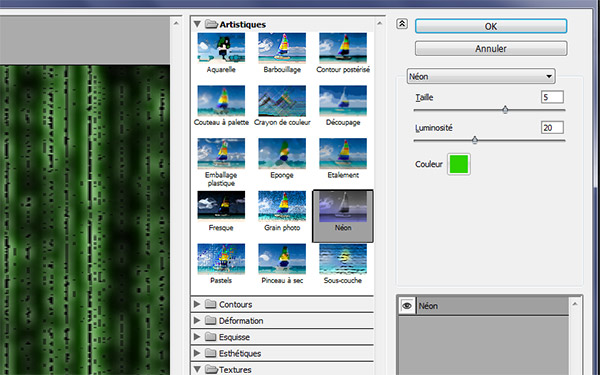This screenshot has width=600, height=375.
Task: Choose the Fresque filter thumbnail
Action: tap(221, 206)
